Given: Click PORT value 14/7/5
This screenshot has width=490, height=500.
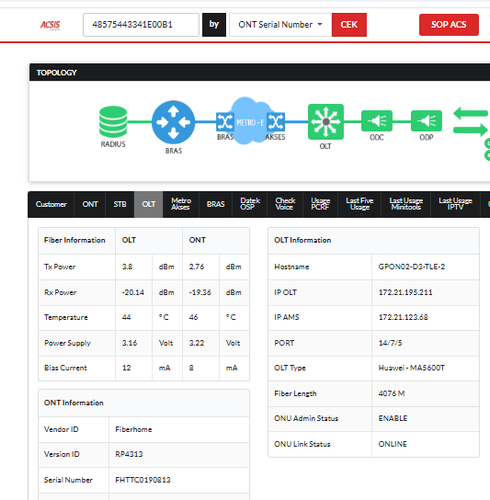Looking at the screenshot, I should tap(390, 343).
